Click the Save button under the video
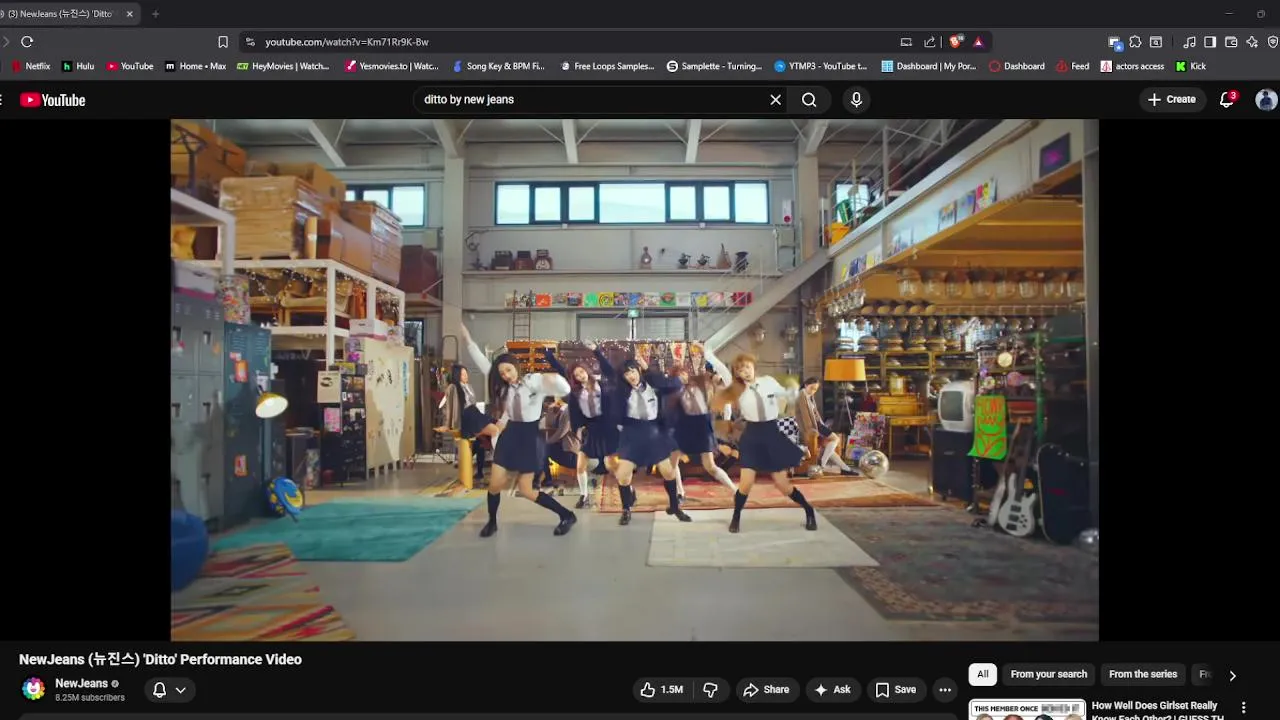Viewport: 1280px width, 720px height. (x=896, y=690)
